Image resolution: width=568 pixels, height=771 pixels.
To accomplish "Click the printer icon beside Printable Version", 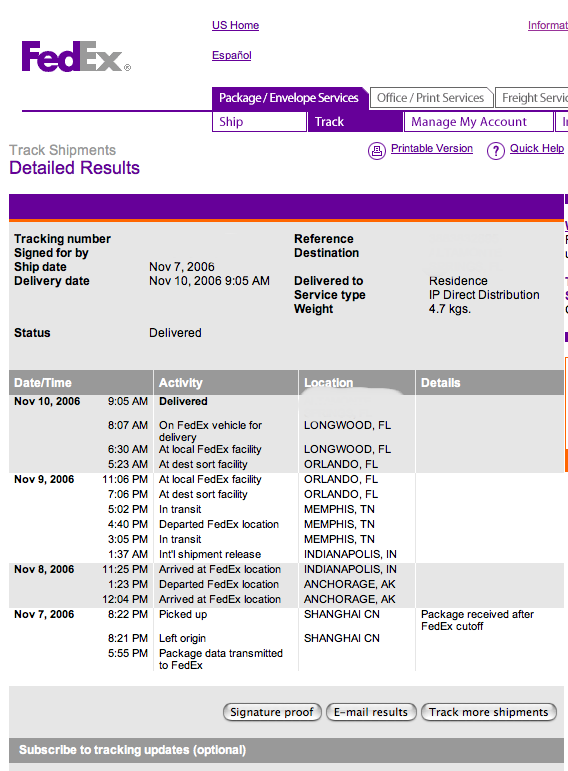I will (x=377, y=150).
